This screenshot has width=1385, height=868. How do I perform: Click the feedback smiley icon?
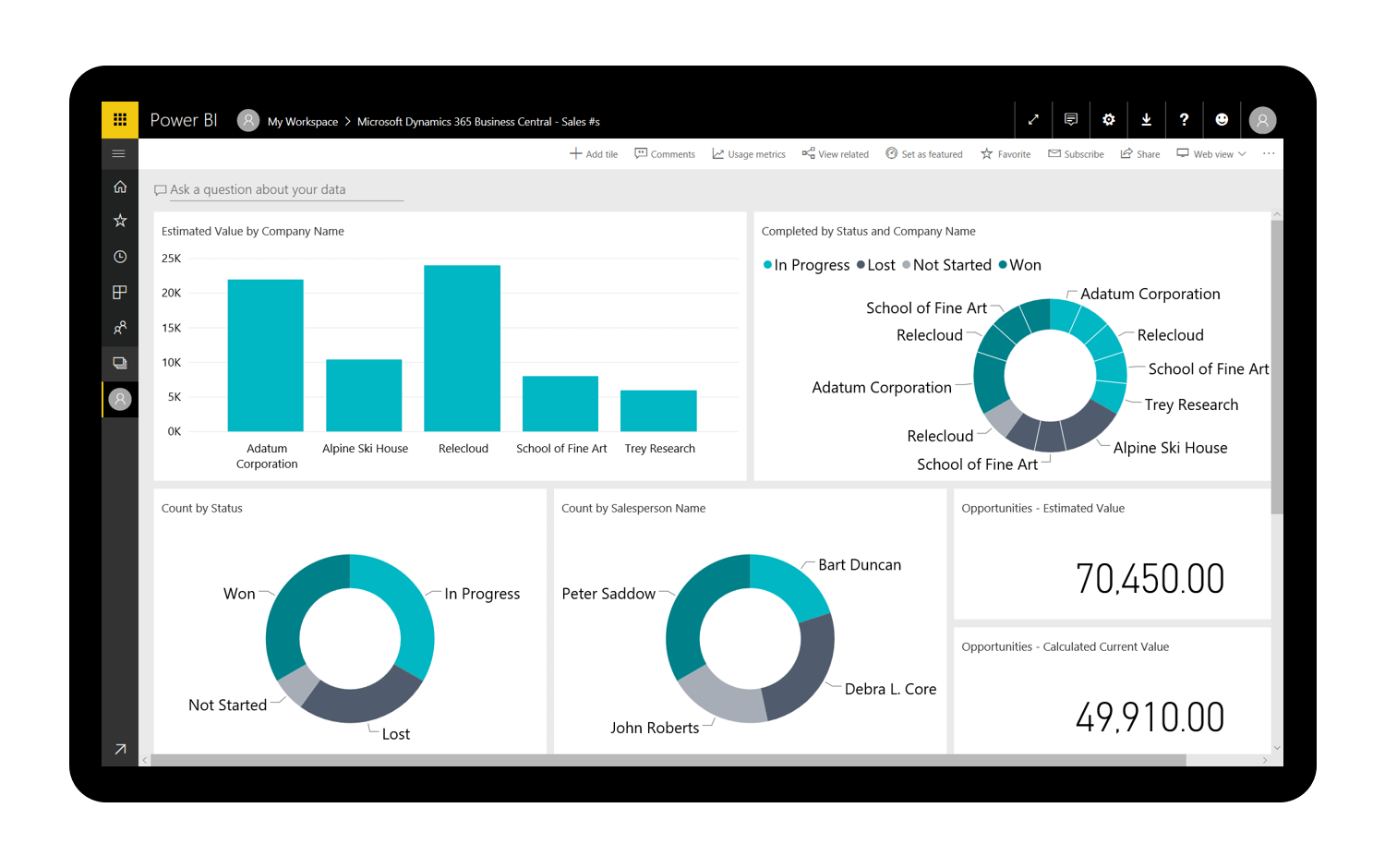pos(1222,120)
